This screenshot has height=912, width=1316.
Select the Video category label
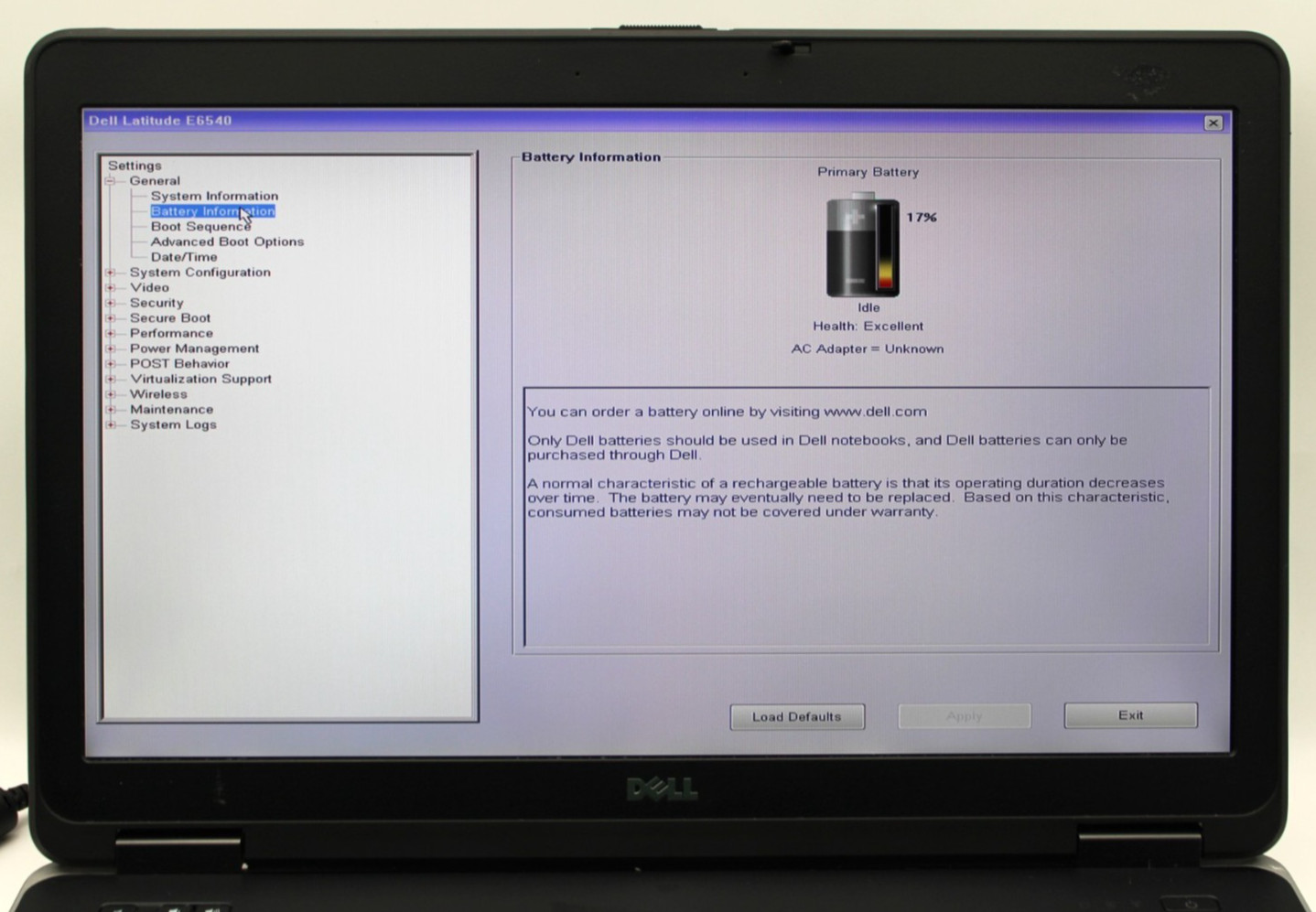tap(149, 287)
